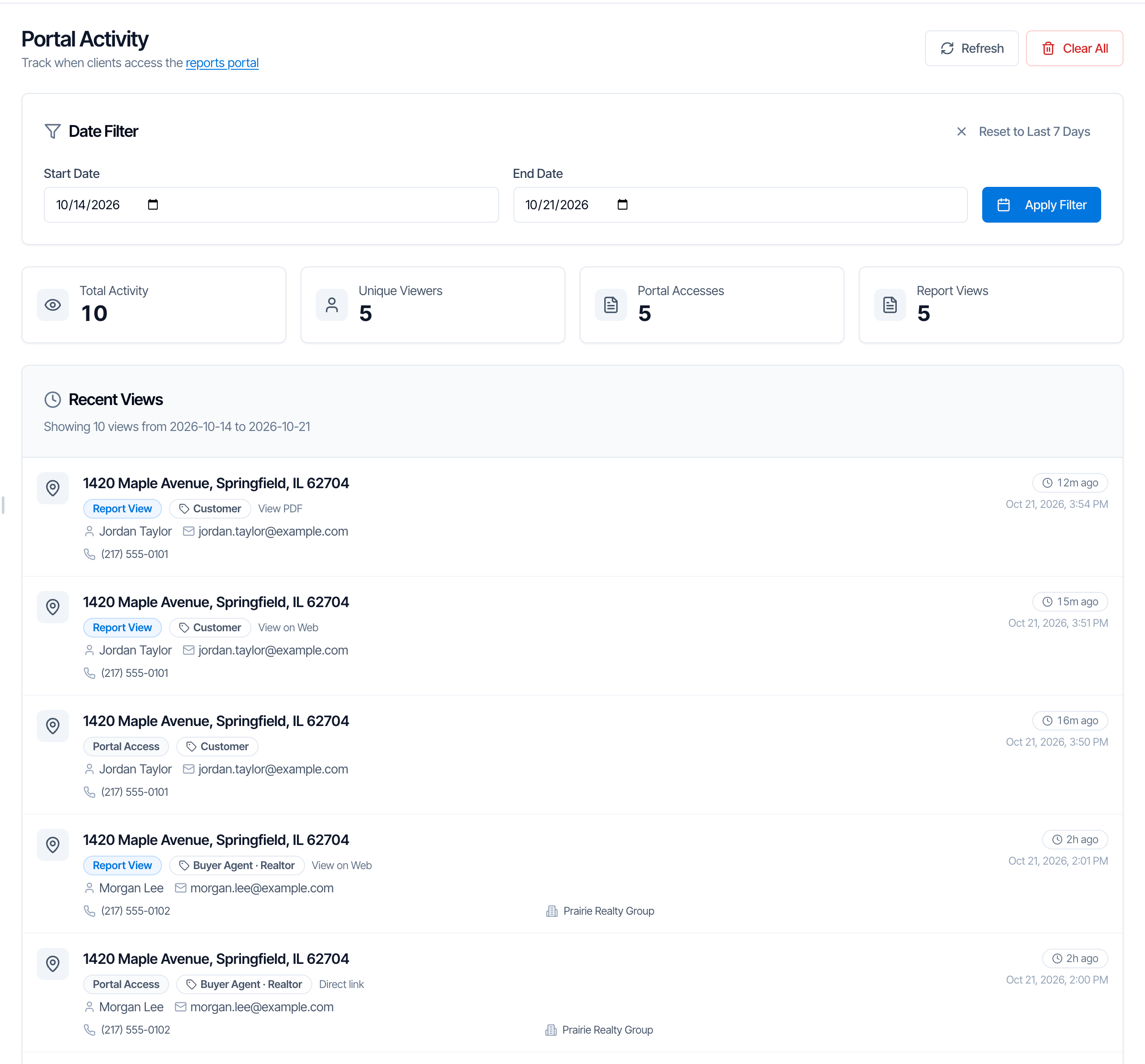Click the Portal Access badge in the 16m ago row

coord(126,747)
